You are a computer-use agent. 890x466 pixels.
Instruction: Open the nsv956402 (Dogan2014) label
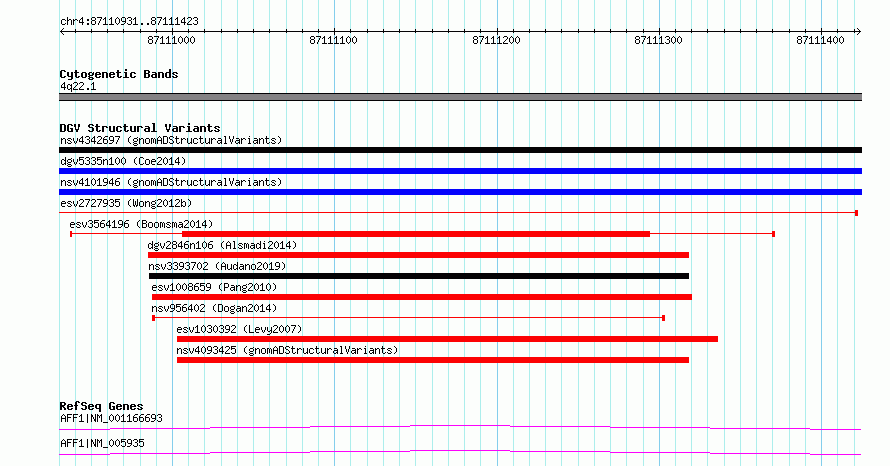tap(214, 308)
